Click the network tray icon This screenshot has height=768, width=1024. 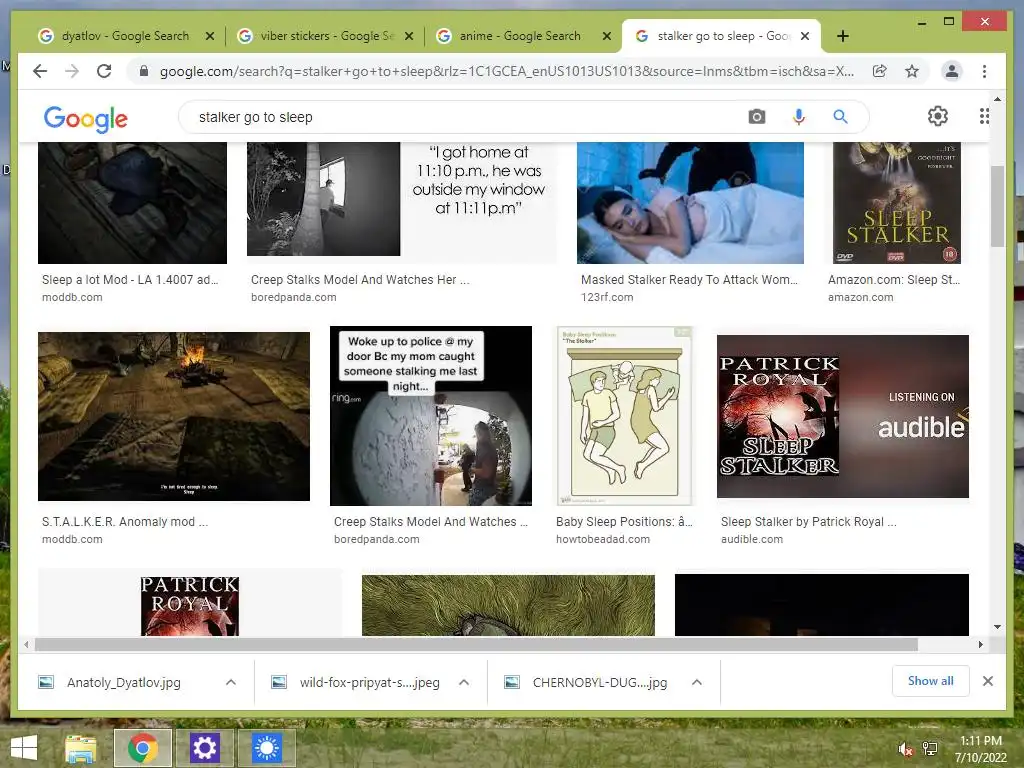[930, 749]
